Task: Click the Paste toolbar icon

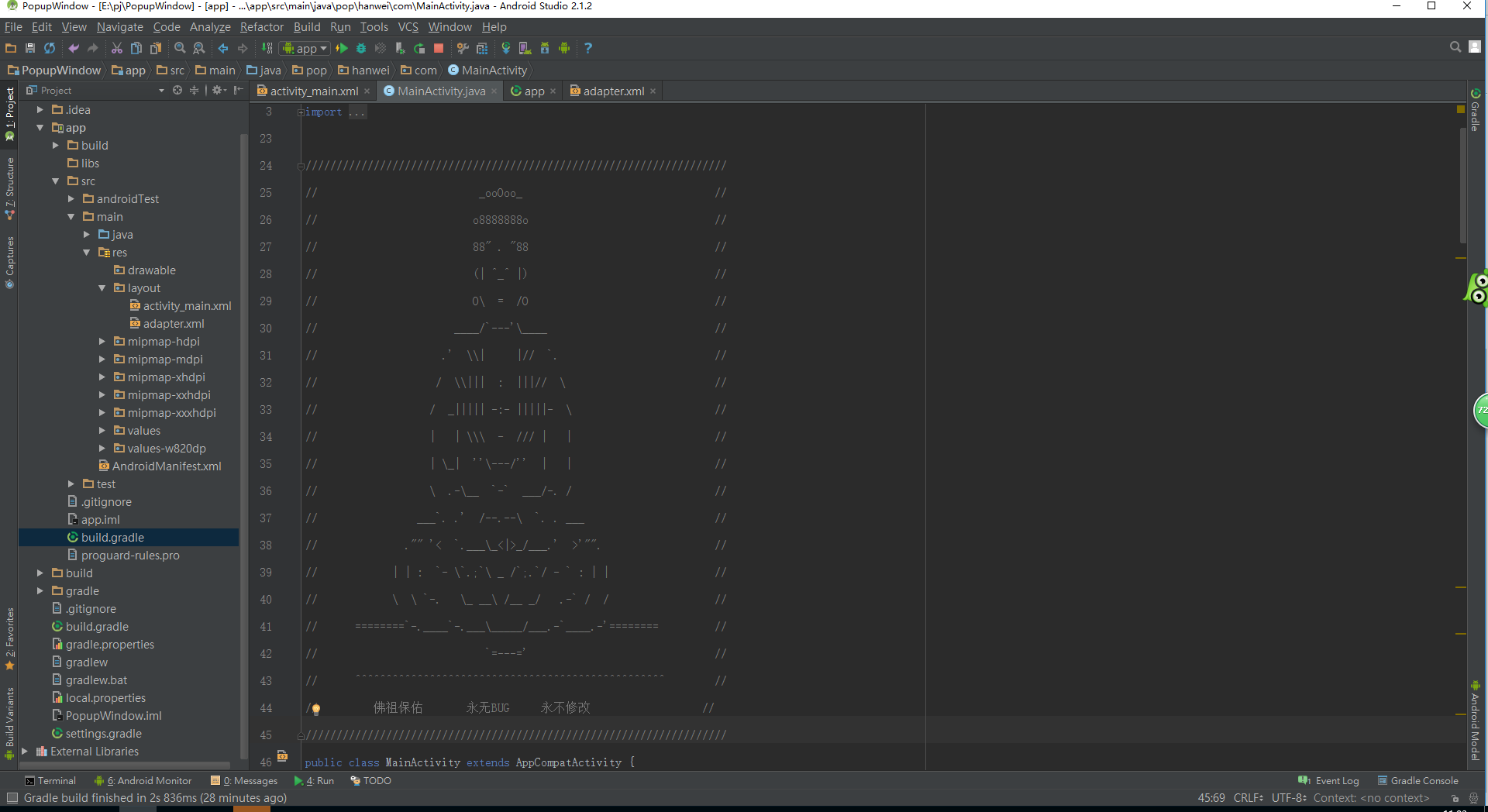Action: click(x=156, y=48)
